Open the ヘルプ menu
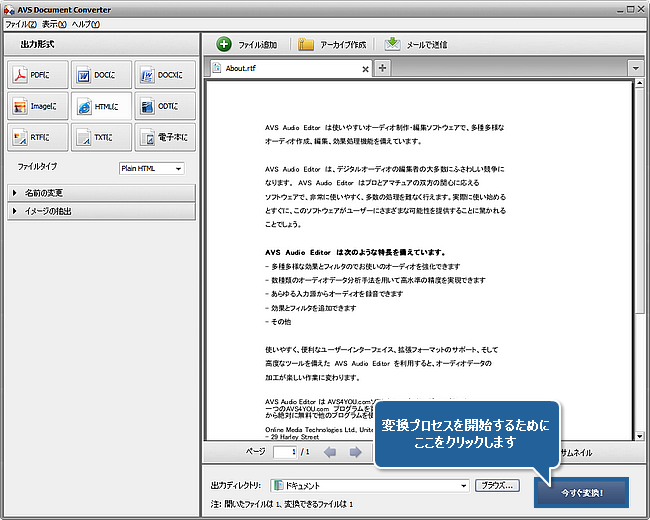The image size is (650, 520). 86,24
